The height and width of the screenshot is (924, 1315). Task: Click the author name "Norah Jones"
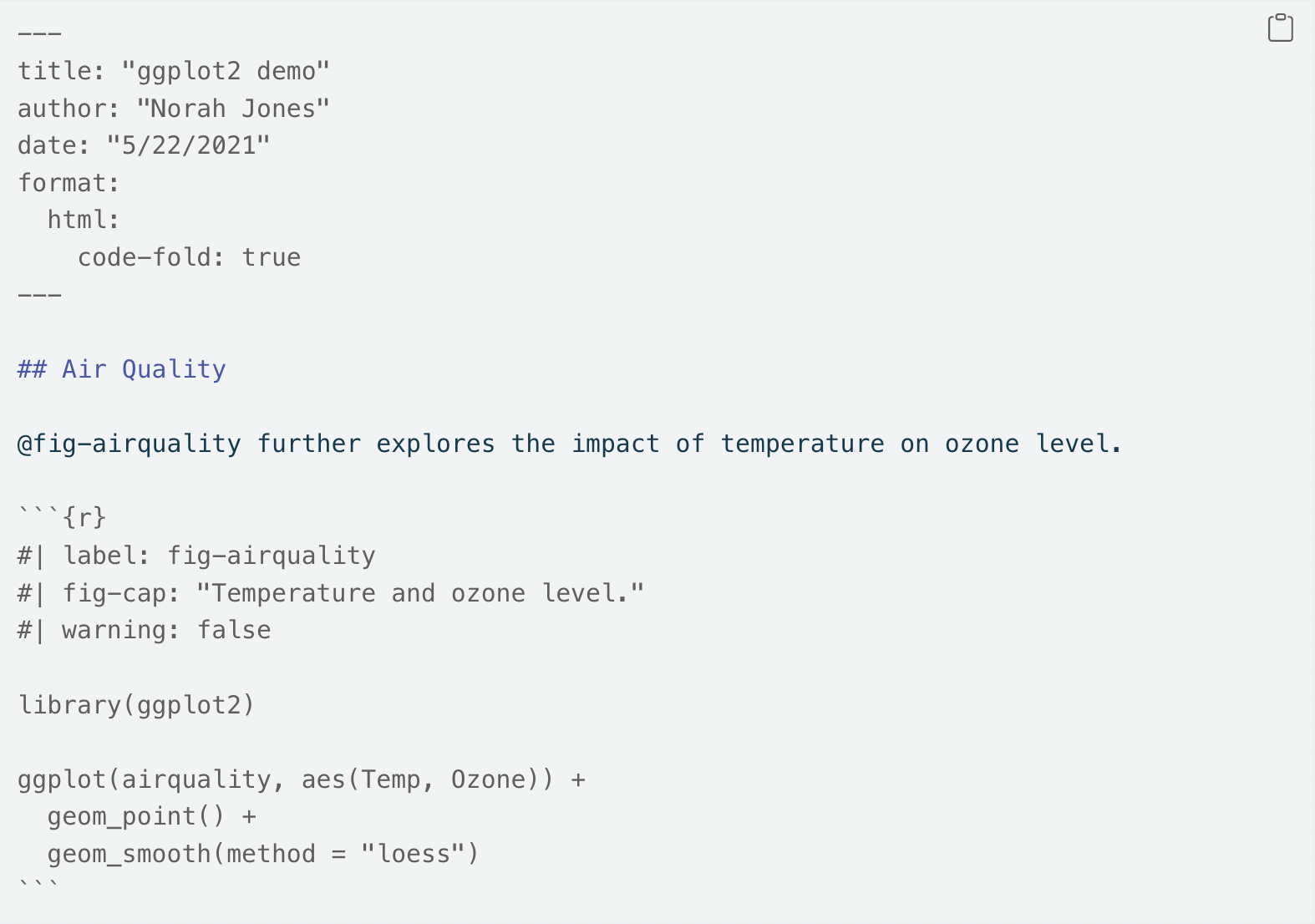[x=233, y=109]
